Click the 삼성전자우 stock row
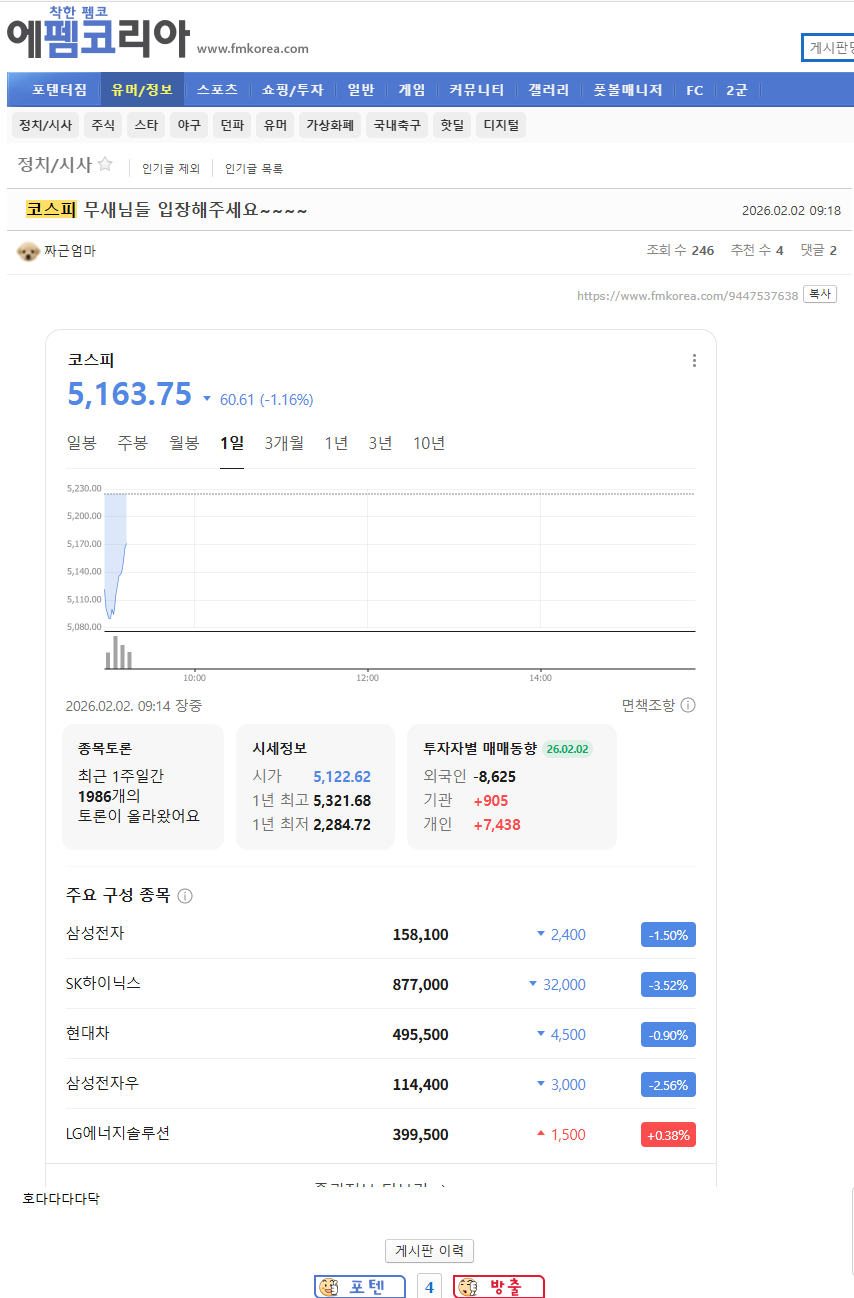 coord(380,1084)
